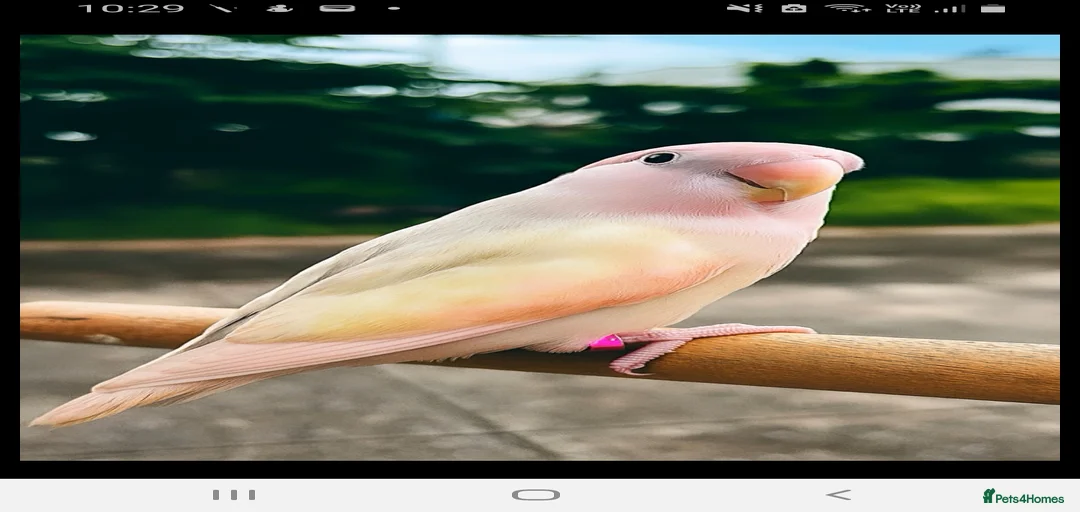This screenshot has width=1080, height=512.
Task: Tap the message notification icon
Action: [337, 8]
